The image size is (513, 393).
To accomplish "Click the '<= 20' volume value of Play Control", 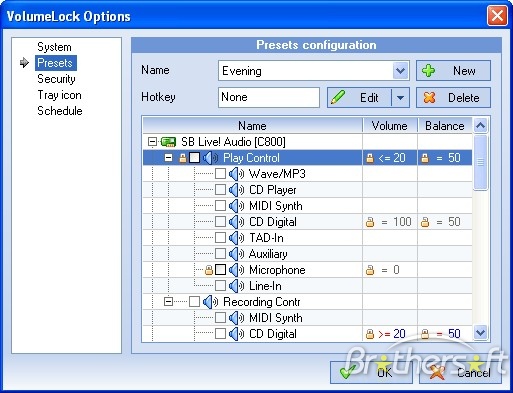I will tap(392, 158).
